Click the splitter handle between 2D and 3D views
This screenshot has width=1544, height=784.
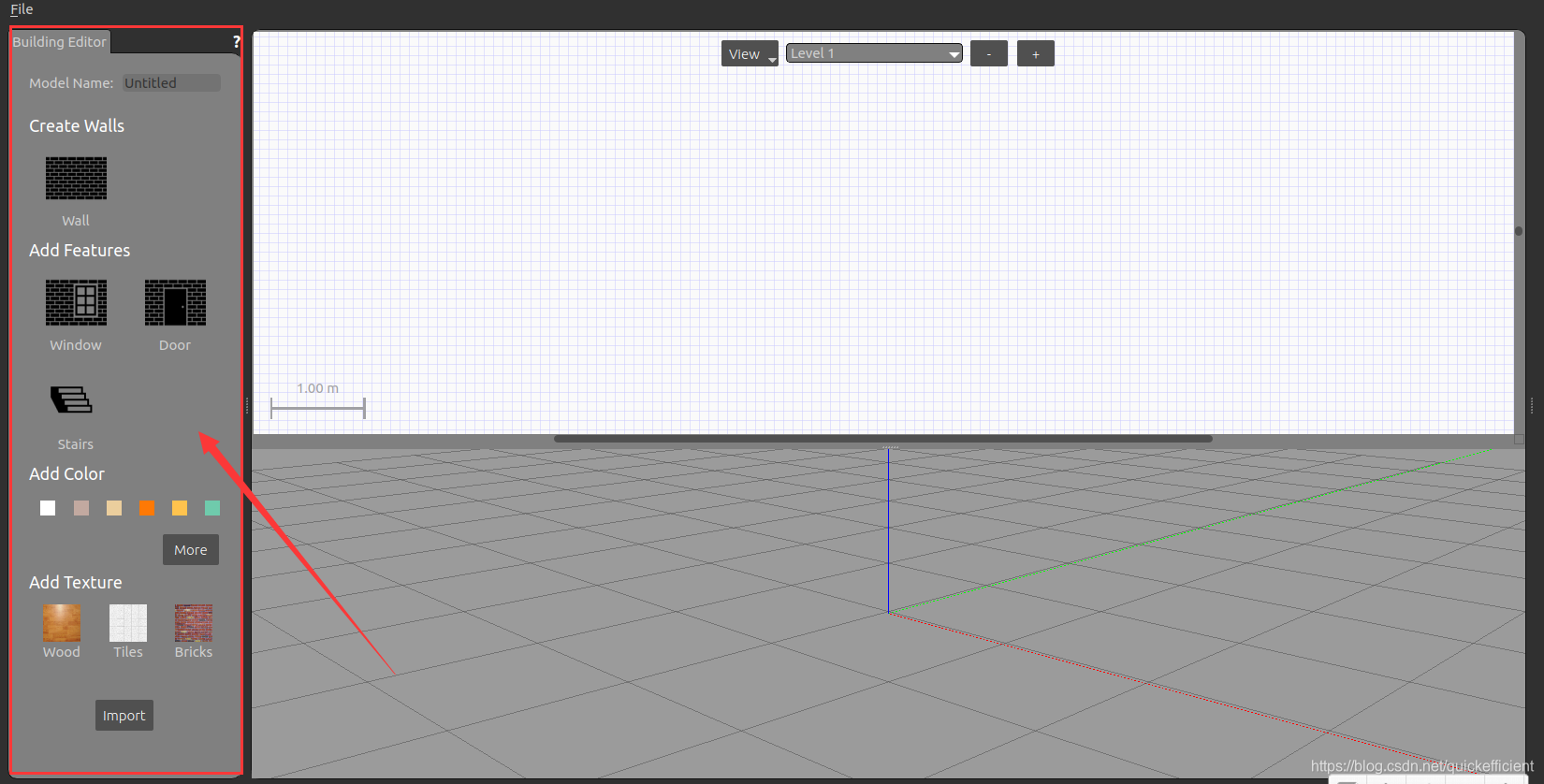pyautogui.click(x=890, y=447)
